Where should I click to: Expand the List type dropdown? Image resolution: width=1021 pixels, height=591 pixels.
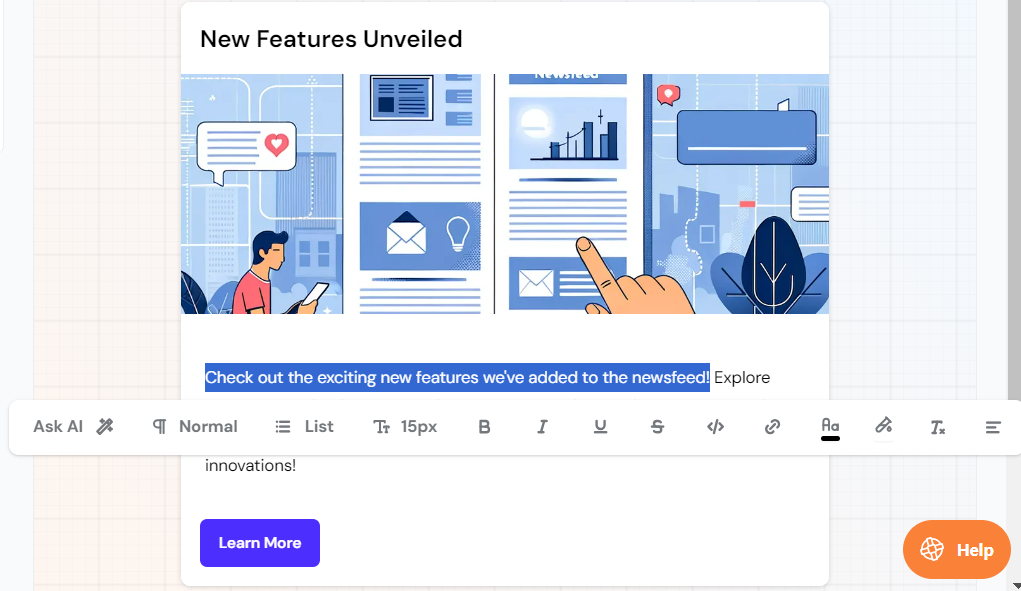point(304,427)
